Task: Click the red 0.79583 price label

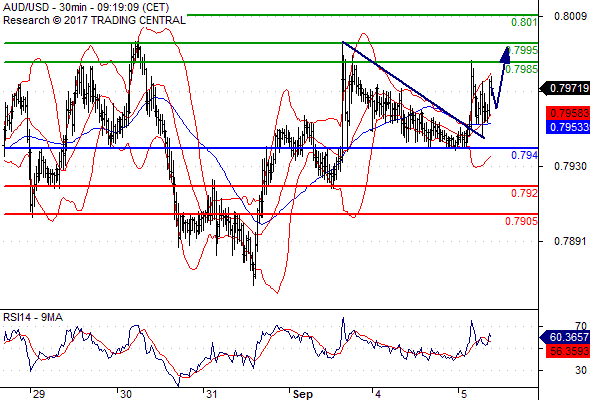Action: coord(568,113)
